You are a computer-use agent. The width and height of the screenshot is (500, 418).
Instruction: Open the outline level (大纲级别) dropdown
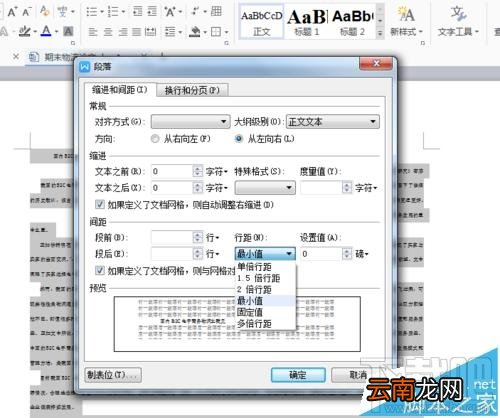[333, 122]
